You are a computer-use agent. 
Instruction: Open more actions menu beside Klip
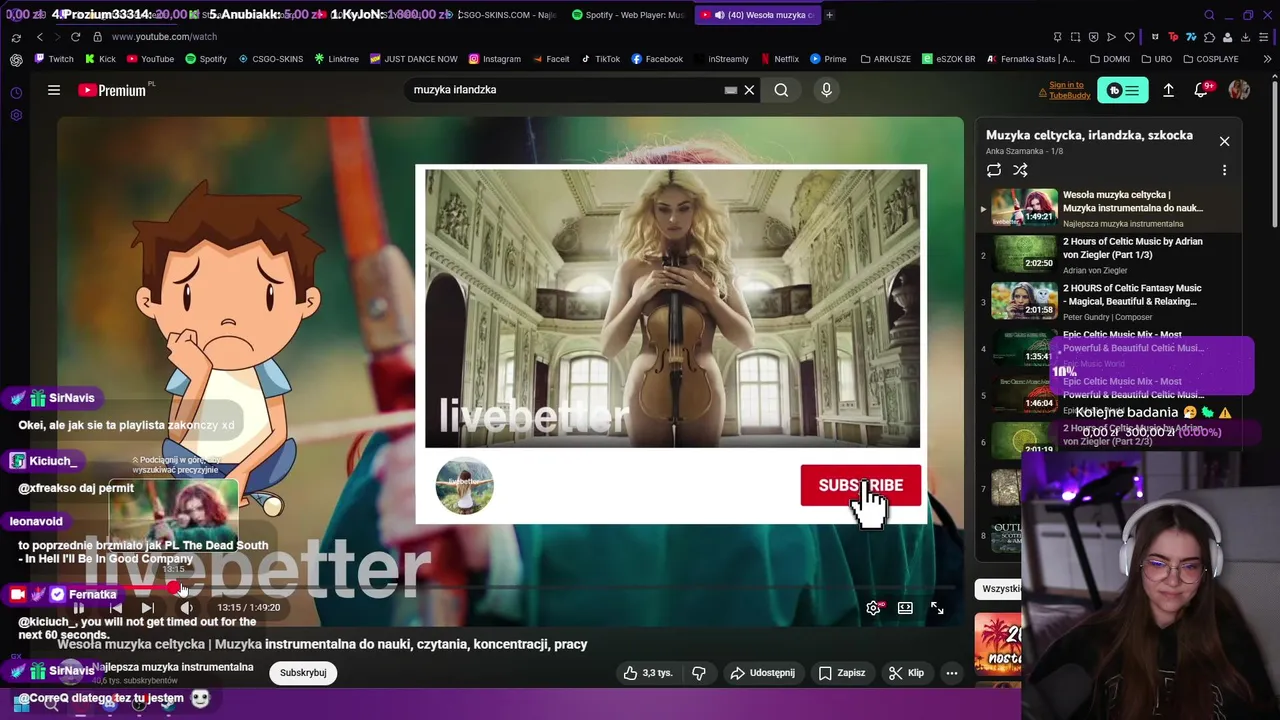[x=952, y=673]
